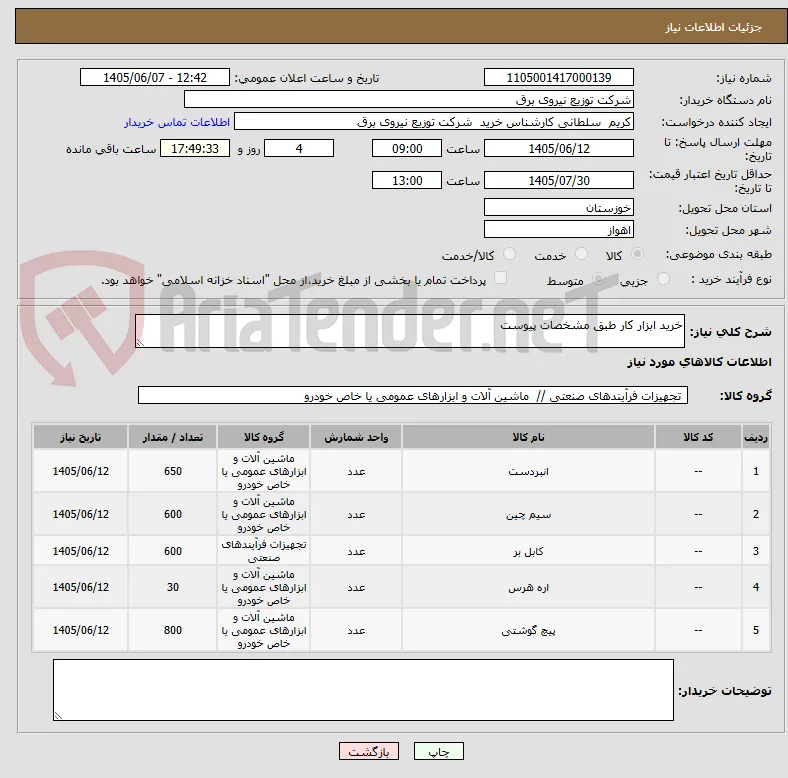Click the بازگشت back button

point(369,751)
